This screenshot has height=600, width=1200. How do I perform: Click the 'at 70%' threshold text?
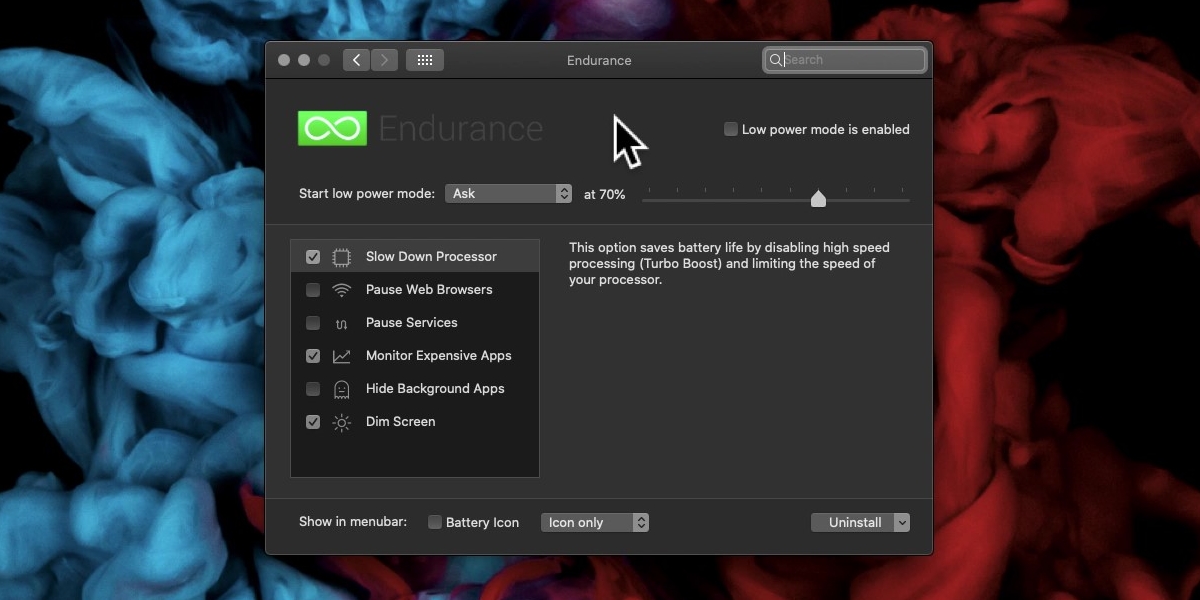[605, 195]
